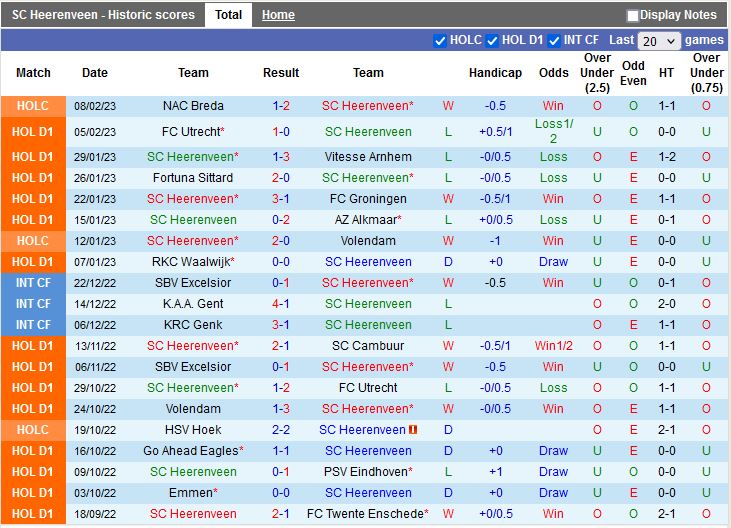This screenshot has width=731, height=528.
Task: Click the red card icon beside HSV Hoek match
Action: pos(413,430)
